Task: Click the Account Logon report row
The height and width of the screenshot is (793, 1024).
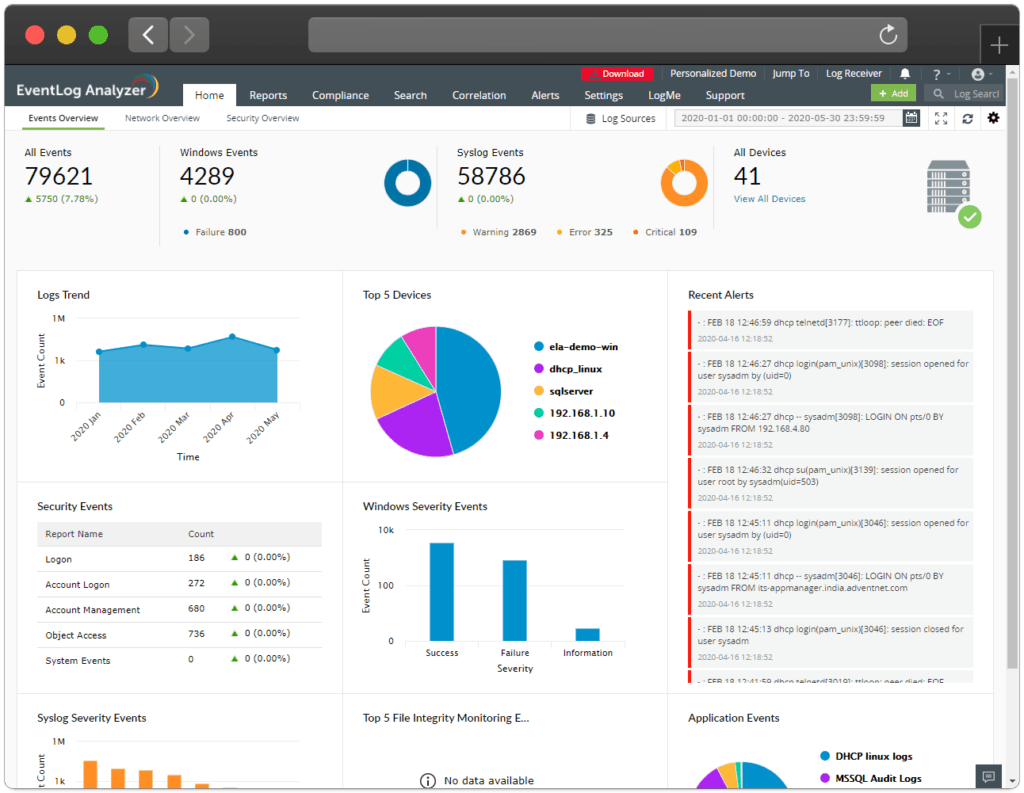Action: (x=180, y=584)
